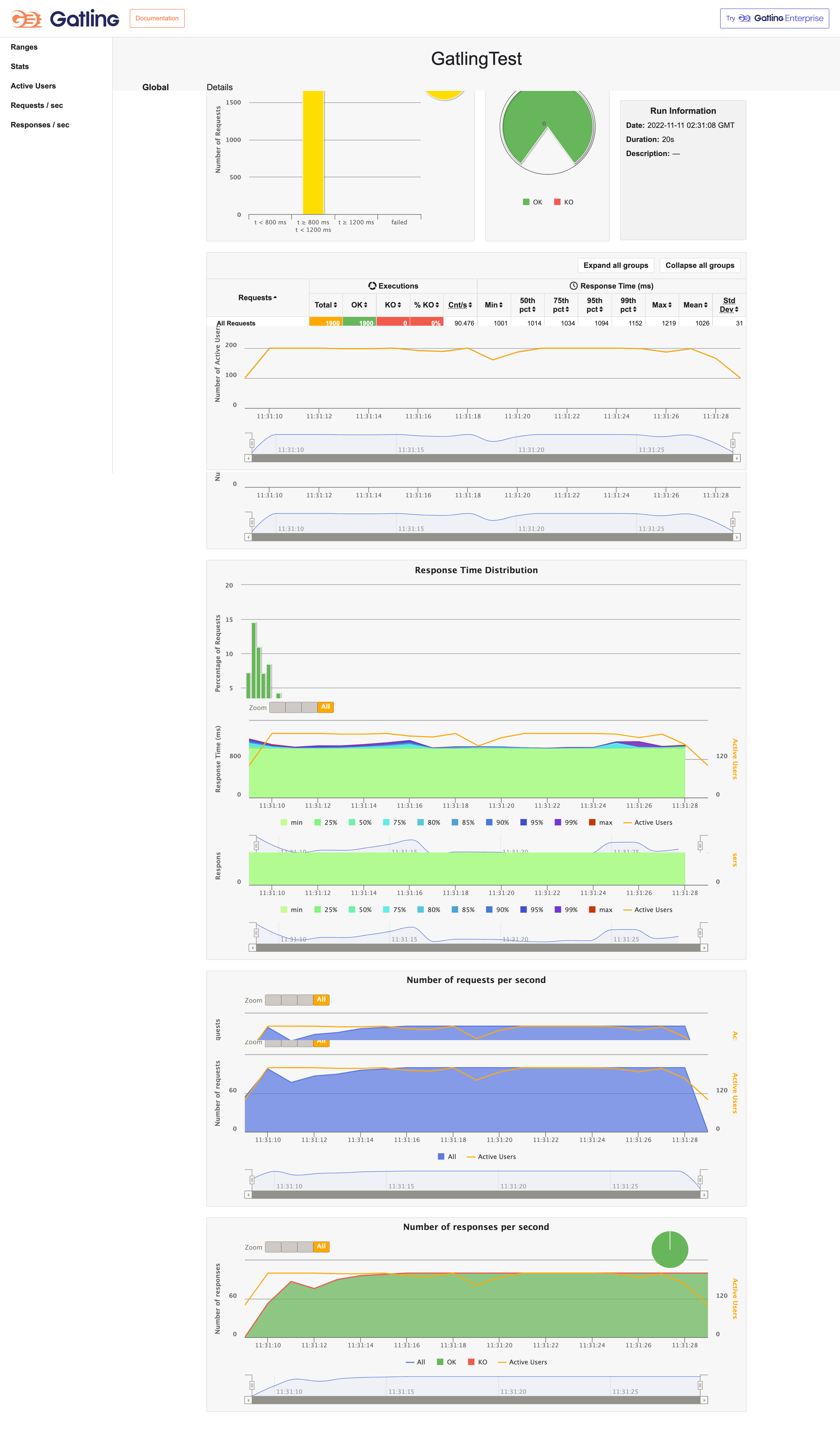Switch to the Details tab
Screen dimensions: 840x1448
point(219,87)
